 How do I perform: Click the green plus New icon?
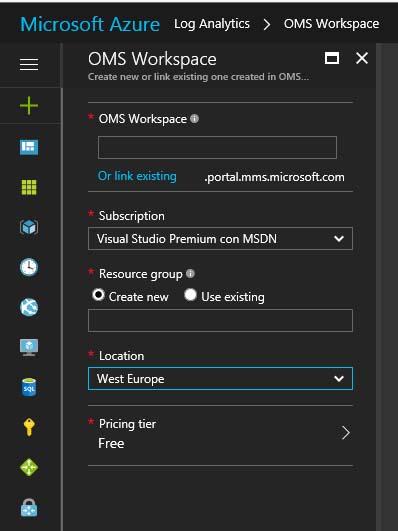coord(29,106)
